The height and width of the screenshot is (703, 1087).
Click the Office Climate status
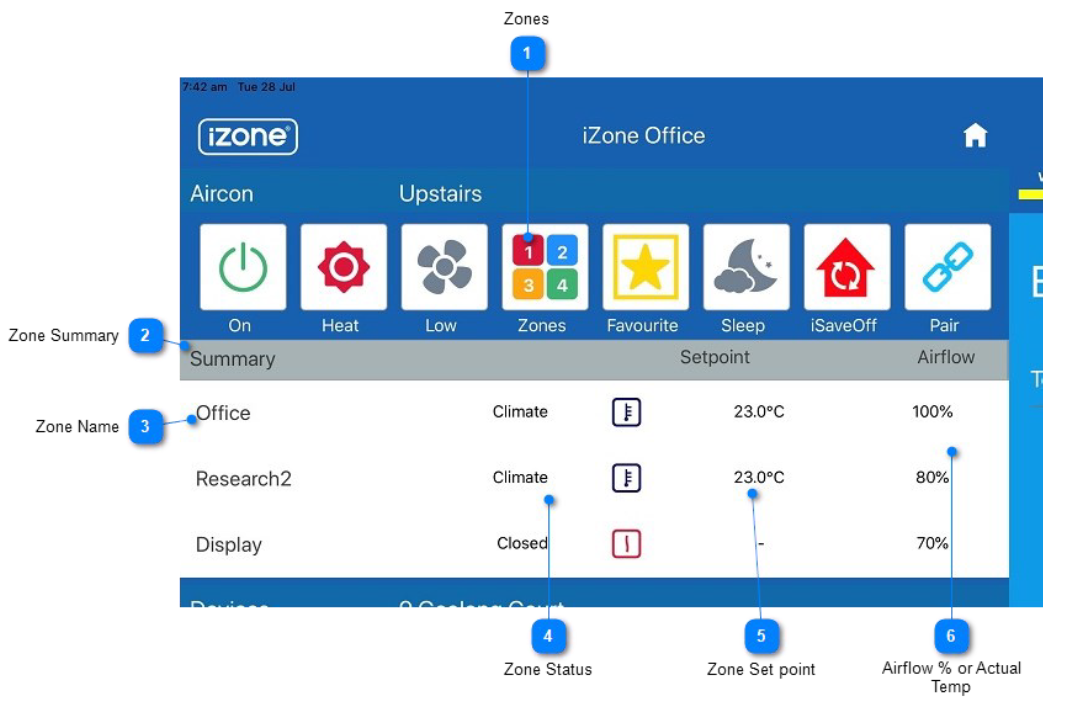pyautogui.click(x=520, y=412)
